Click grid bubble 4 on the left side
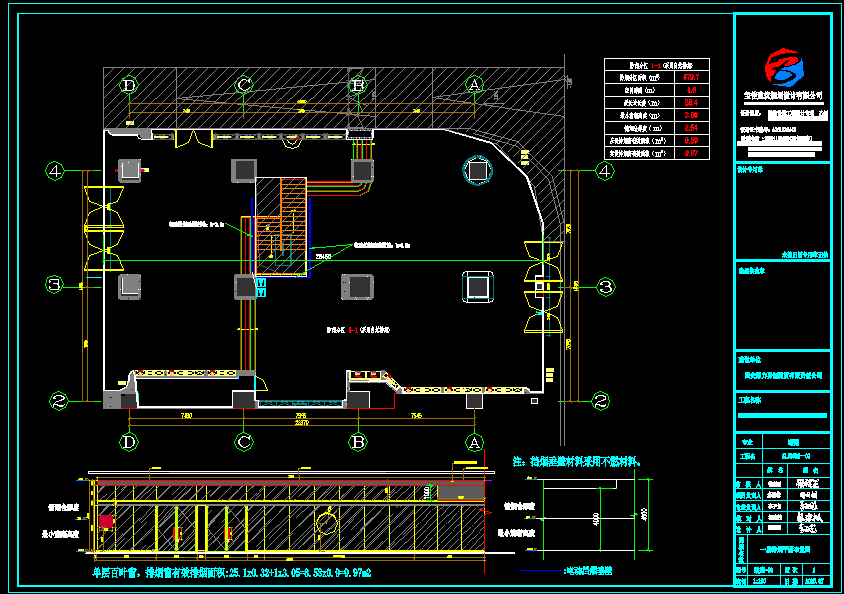This screenshot has height=594, width=844. [x=55, y=171]
